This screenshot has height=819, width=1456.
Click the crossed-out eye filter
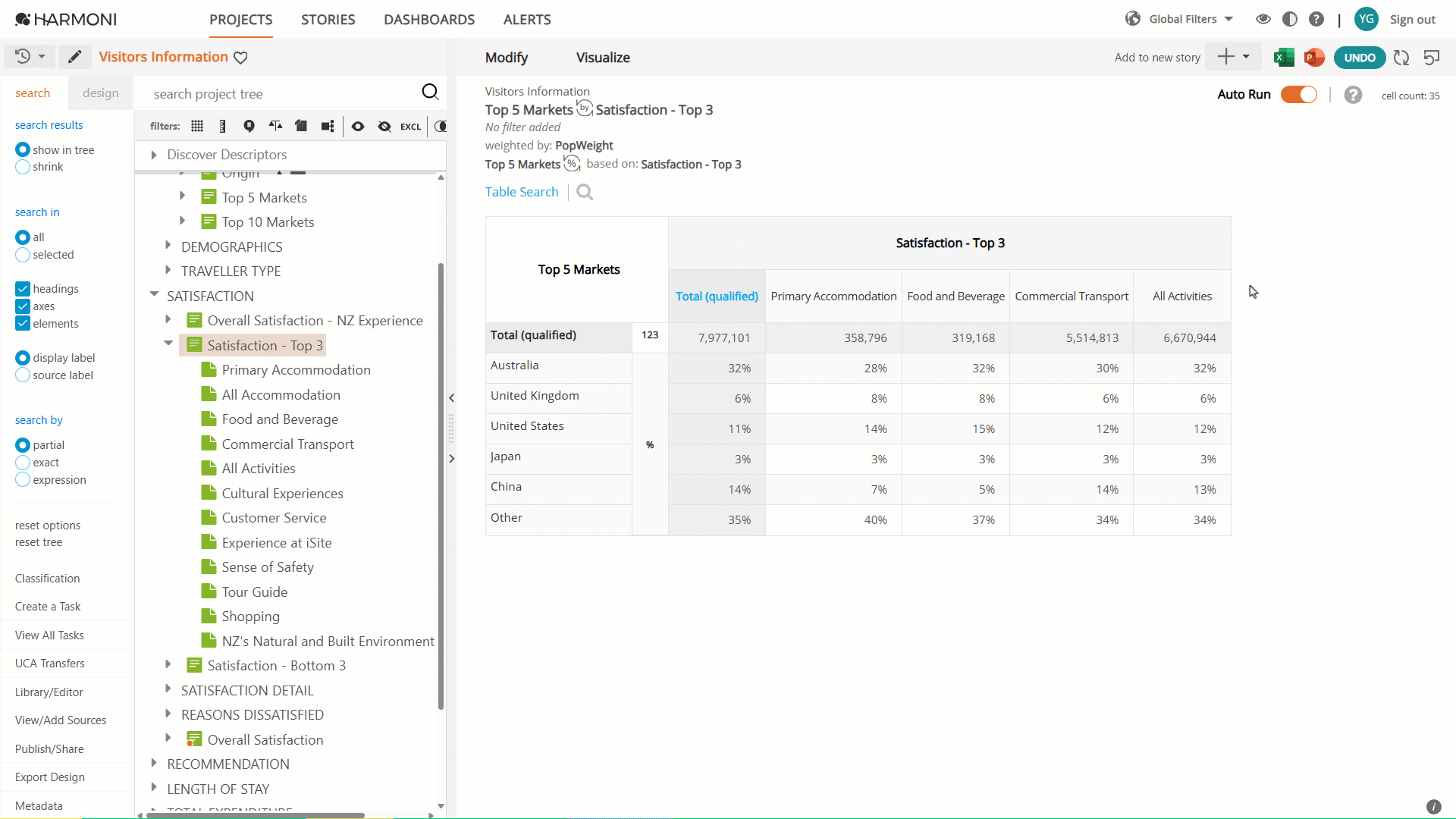[384, 126]
